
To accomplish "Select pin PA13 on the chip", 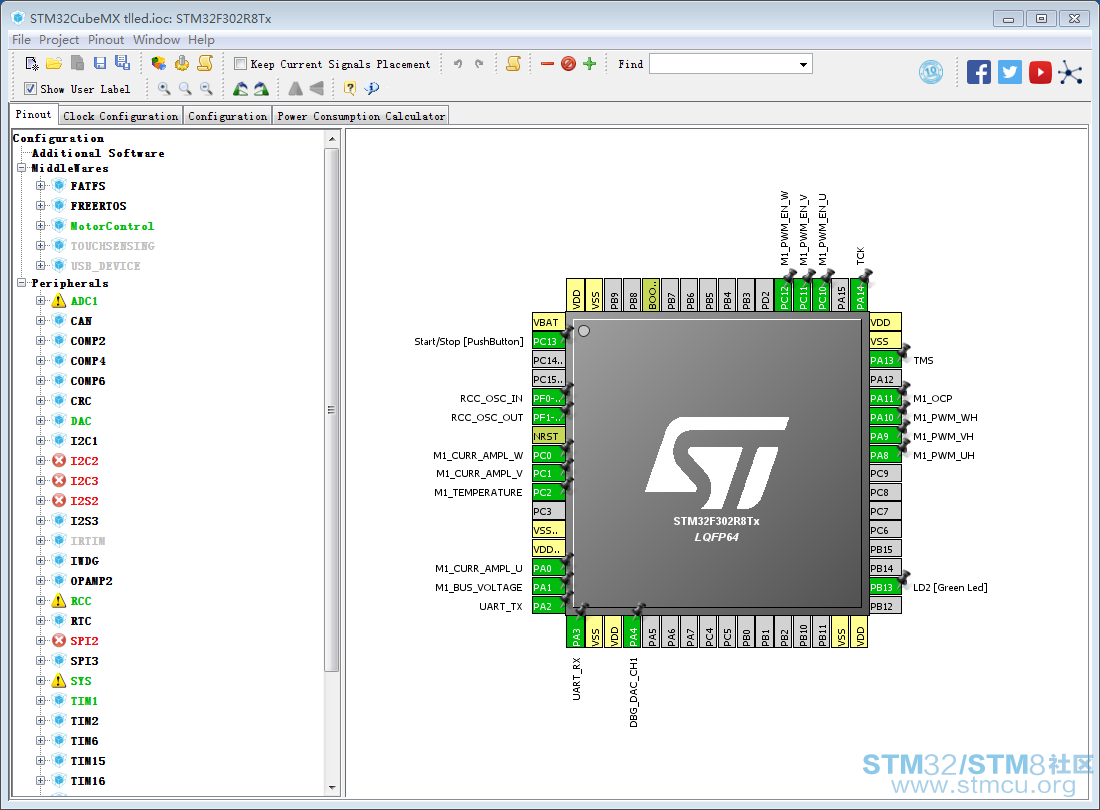I will click(885, 360).
